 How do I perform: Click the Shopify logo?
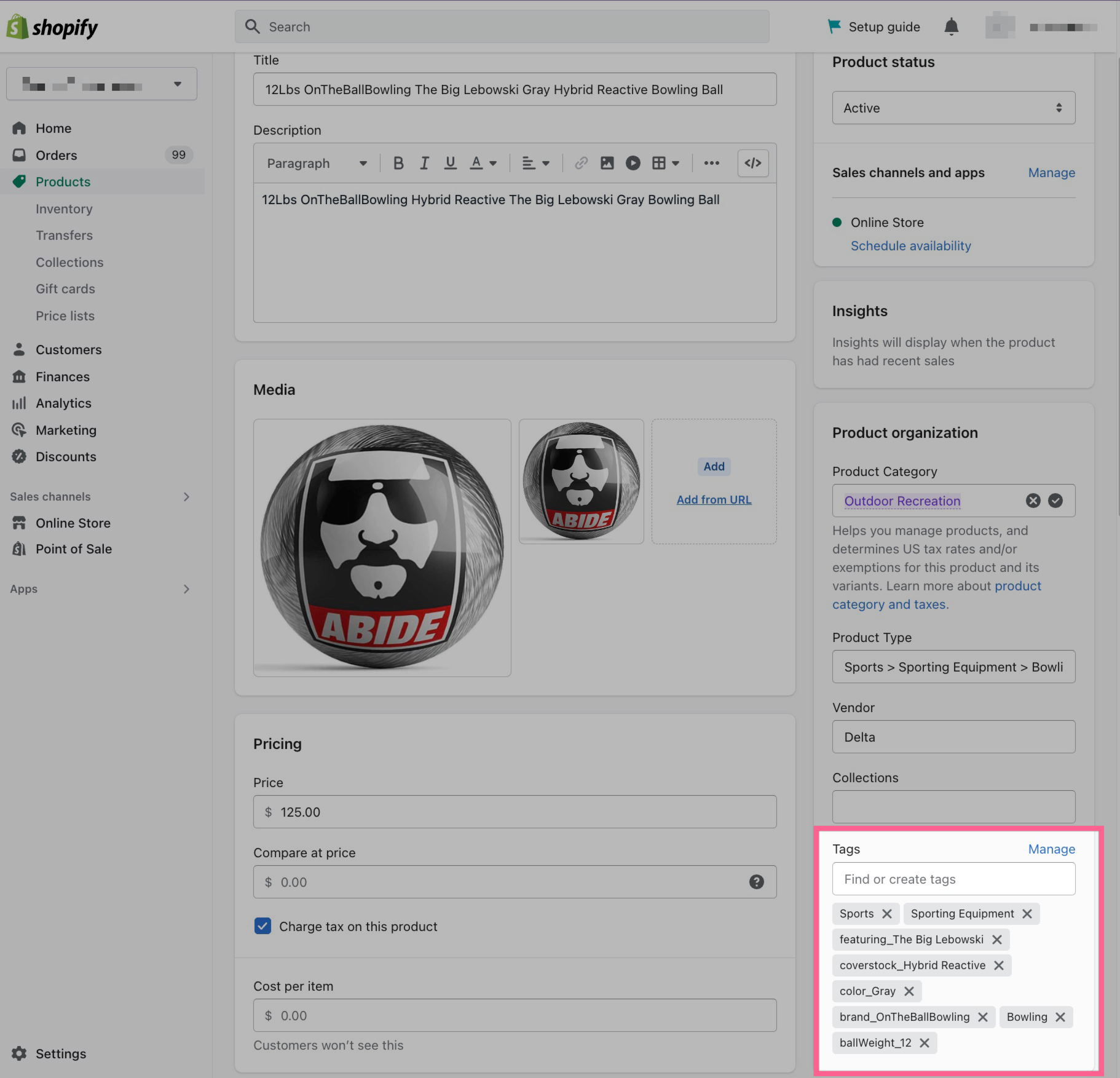(52, 27)
